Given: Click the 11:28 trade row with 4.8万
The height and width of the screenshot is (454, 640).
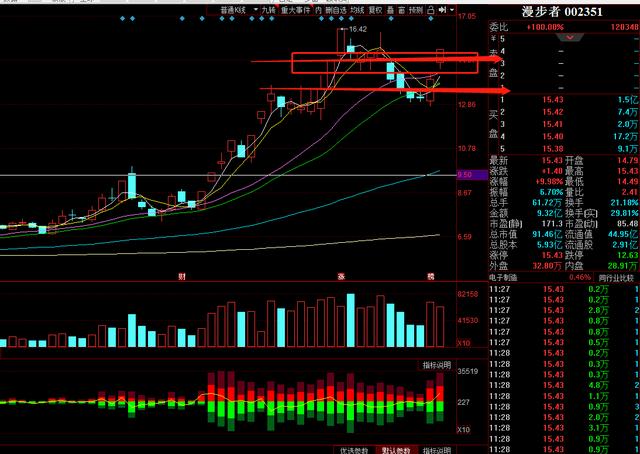Looking at the screenshot, I should pos(564,385).
